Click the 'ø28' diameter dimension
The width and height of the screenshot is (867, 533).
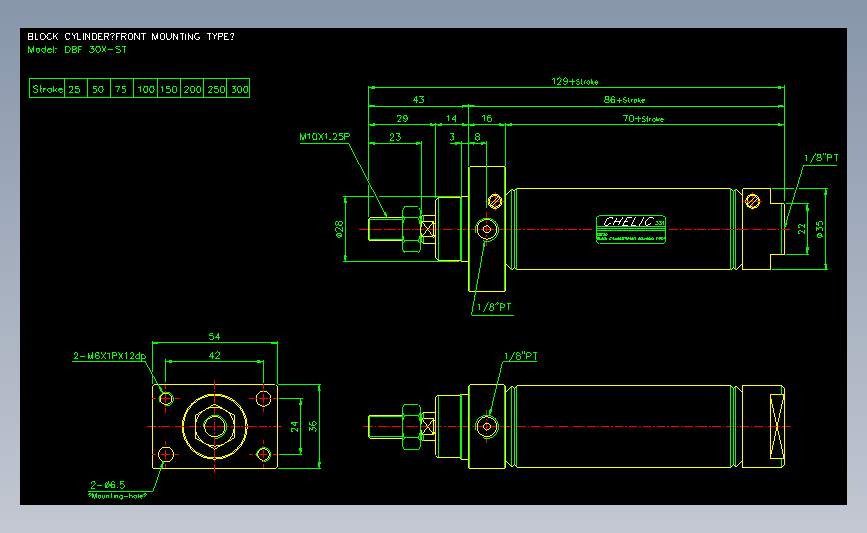[x=339, y=229]
